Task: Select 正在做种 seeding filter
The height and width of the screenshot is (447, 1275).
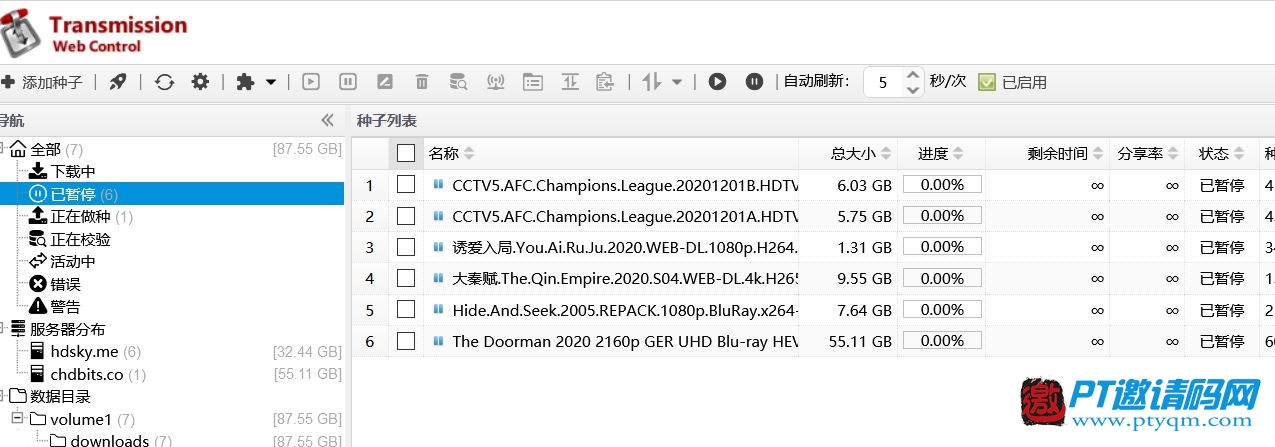Action: coord(81,216)
